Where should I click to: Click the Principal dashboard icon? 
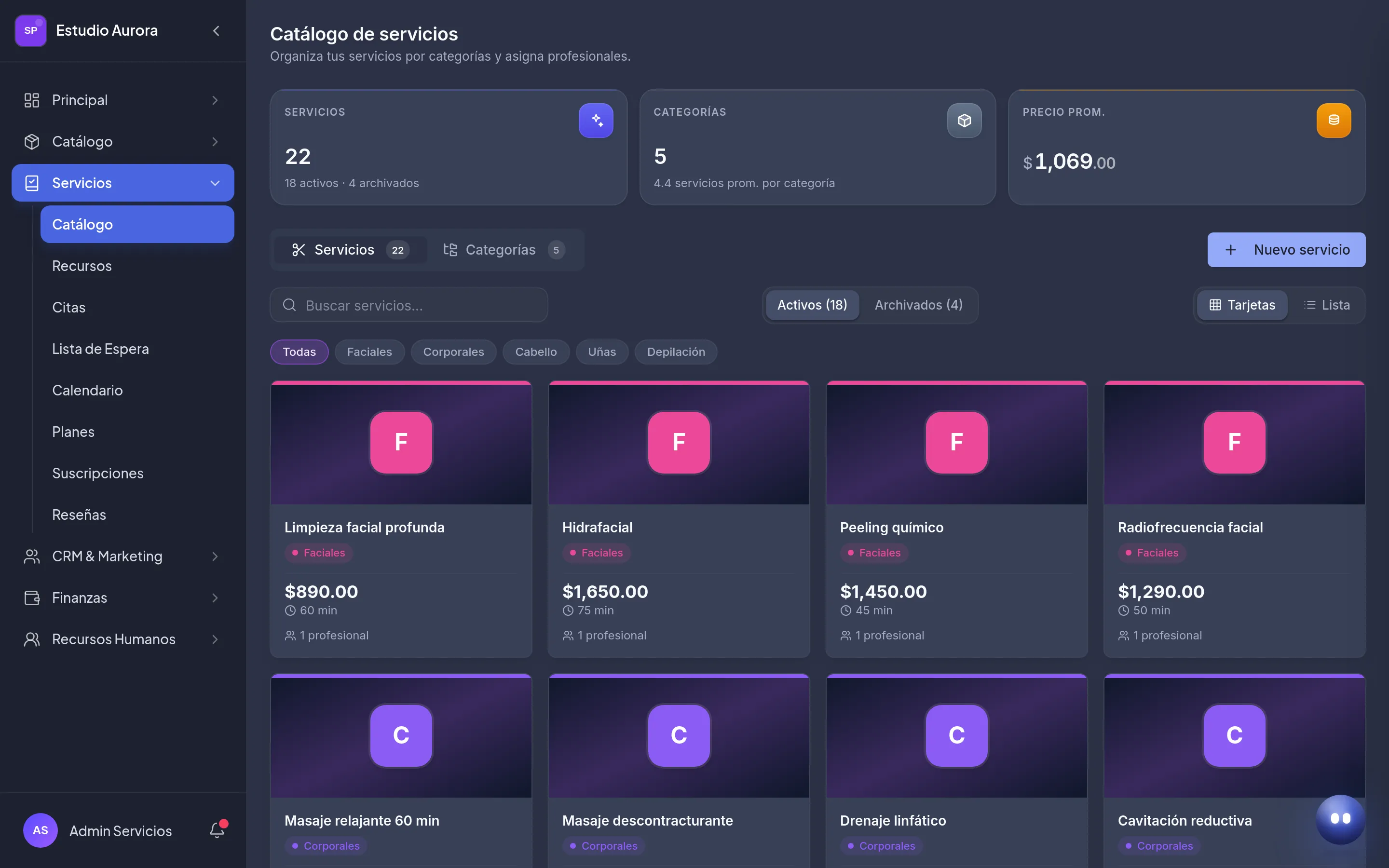pyautogui.click(x=32, y=100)
